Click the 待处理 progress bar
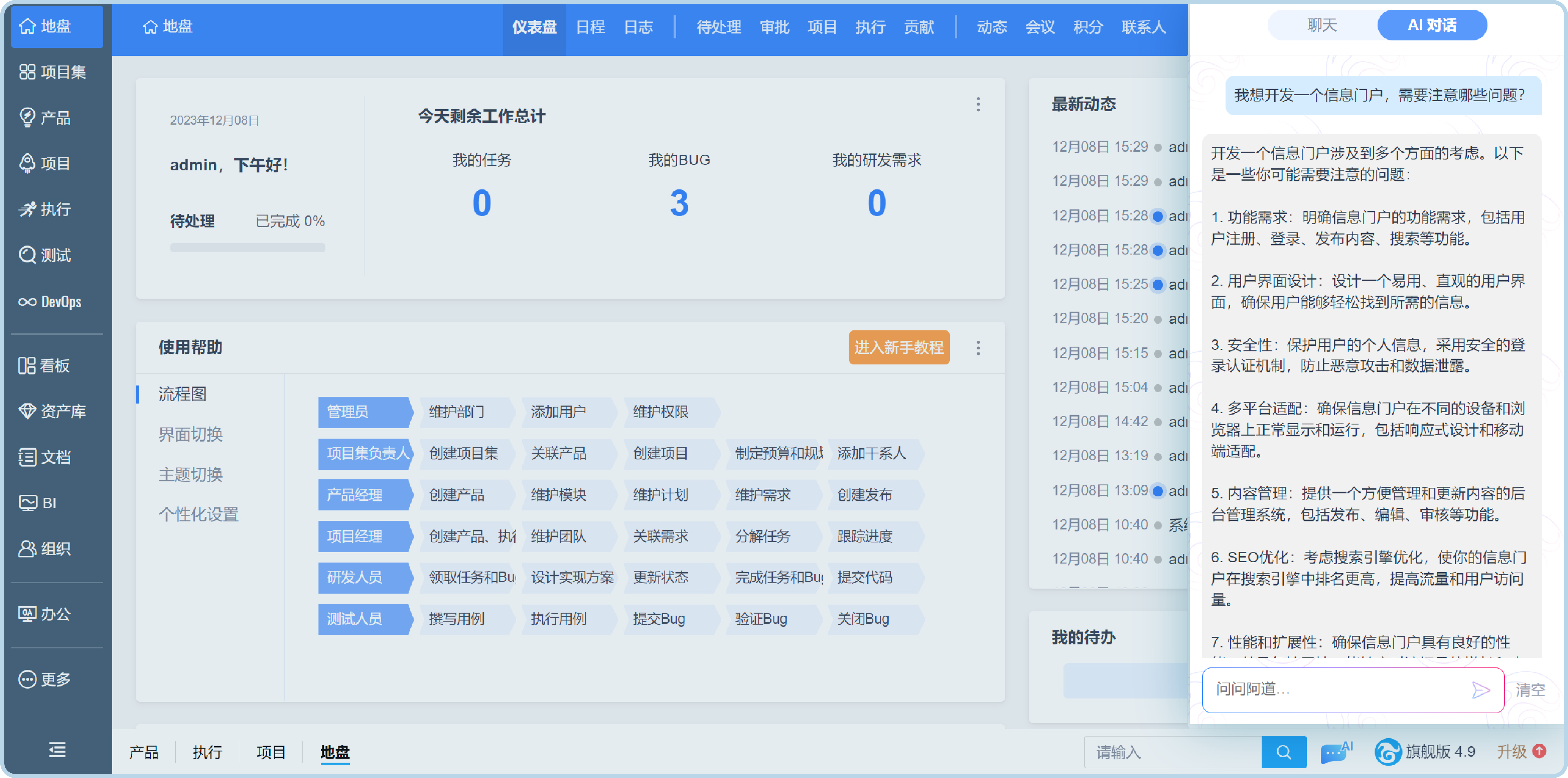 click(247, 248)
